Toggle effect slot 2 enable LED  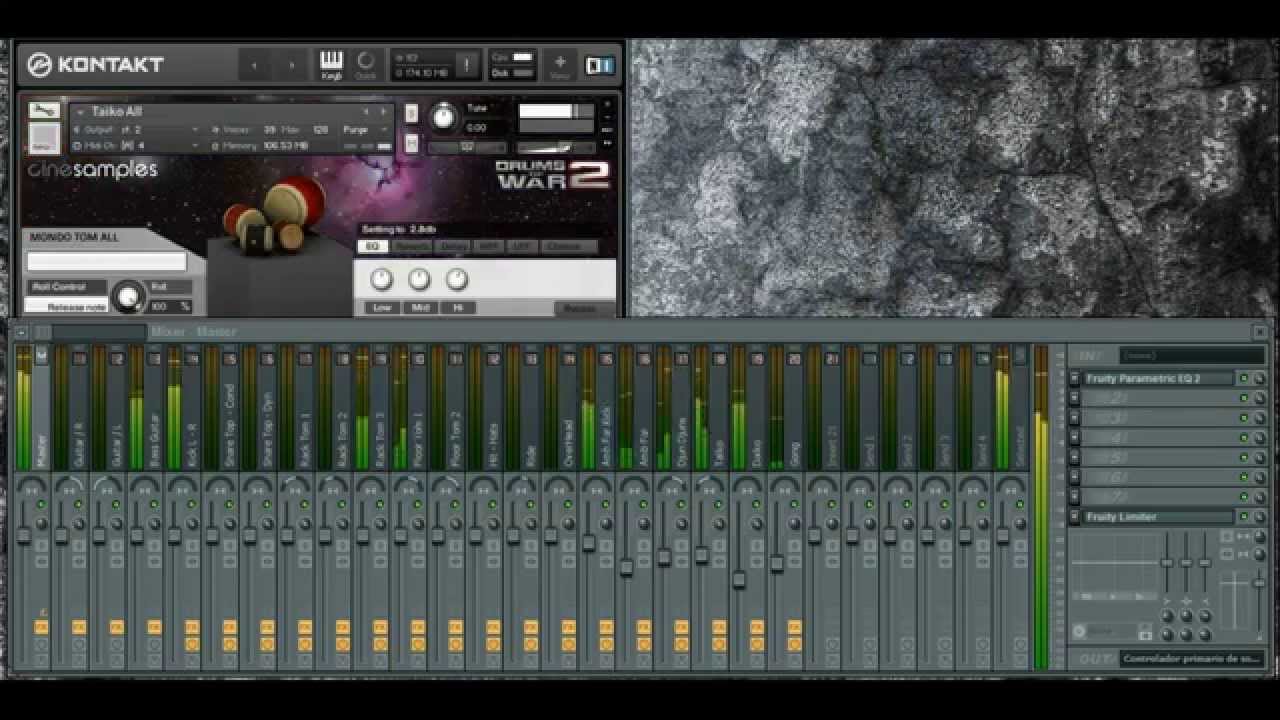1244,398
